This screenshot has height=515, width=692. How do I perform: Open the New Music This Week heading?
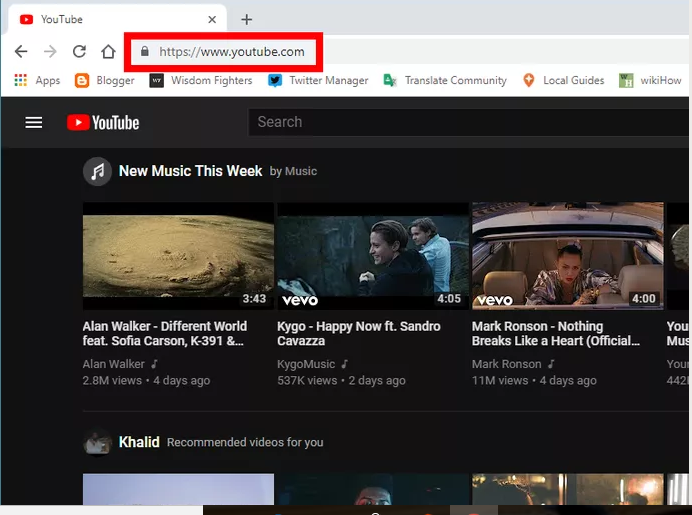(190, 171)
